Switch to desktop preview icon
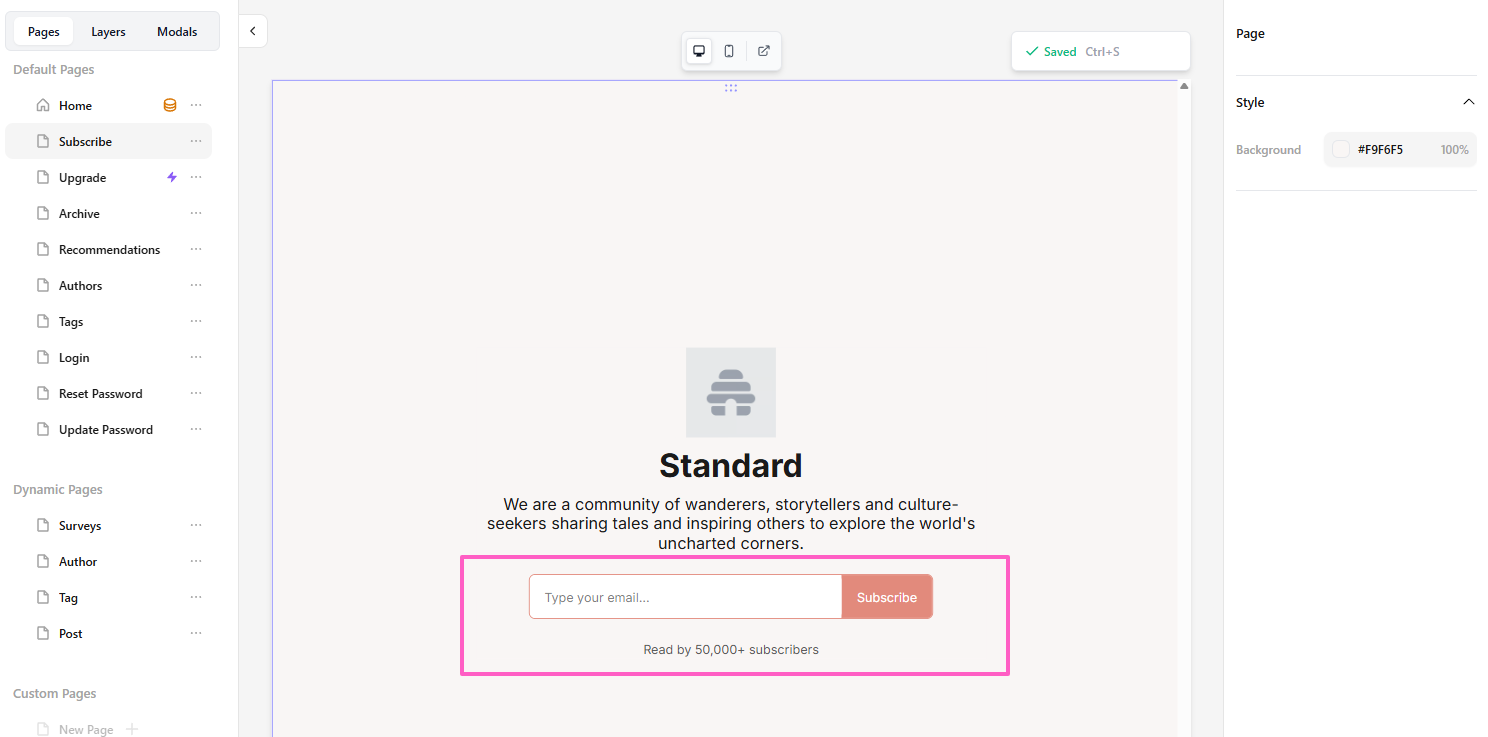Viewport: 1488px width, 737px height. [x=699, y=51]
